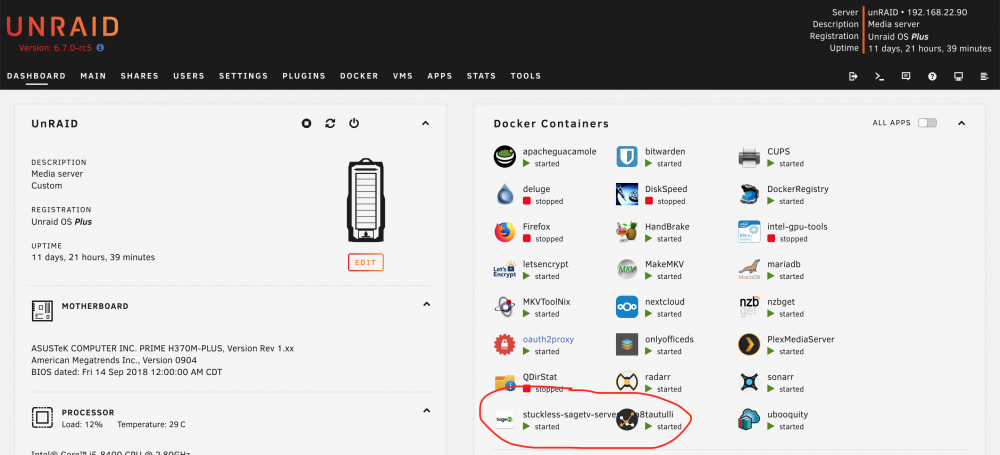Open the Shares menu tab
This screenshot has height=455, width=1000.
pos(140,76)
